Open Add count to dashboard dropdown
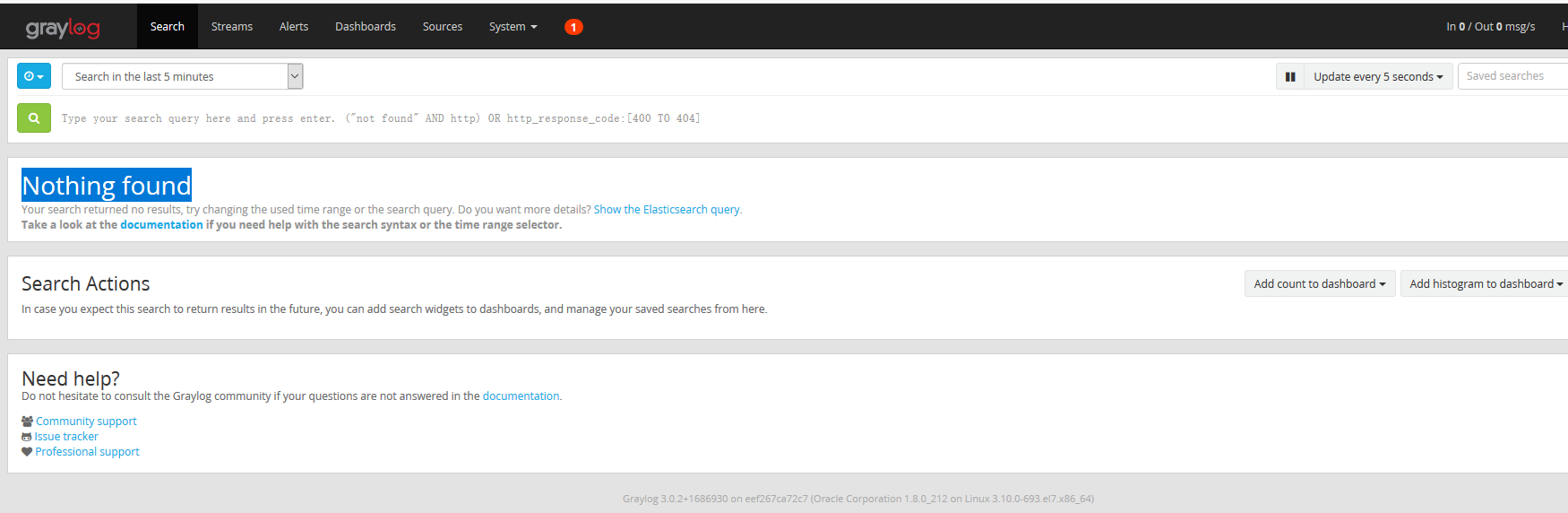1568x513 pixels. point(1320,283)
